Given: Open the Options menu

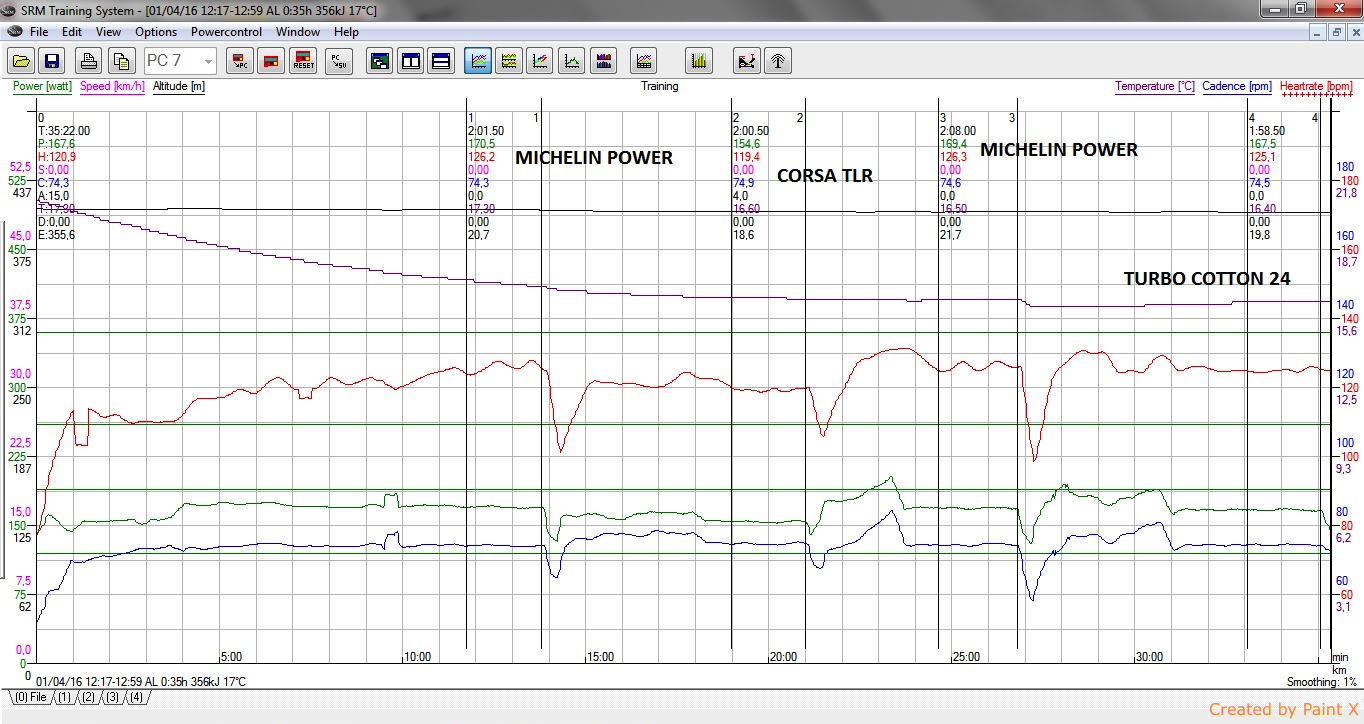Looking at the screenshot, I should point(156,32).
